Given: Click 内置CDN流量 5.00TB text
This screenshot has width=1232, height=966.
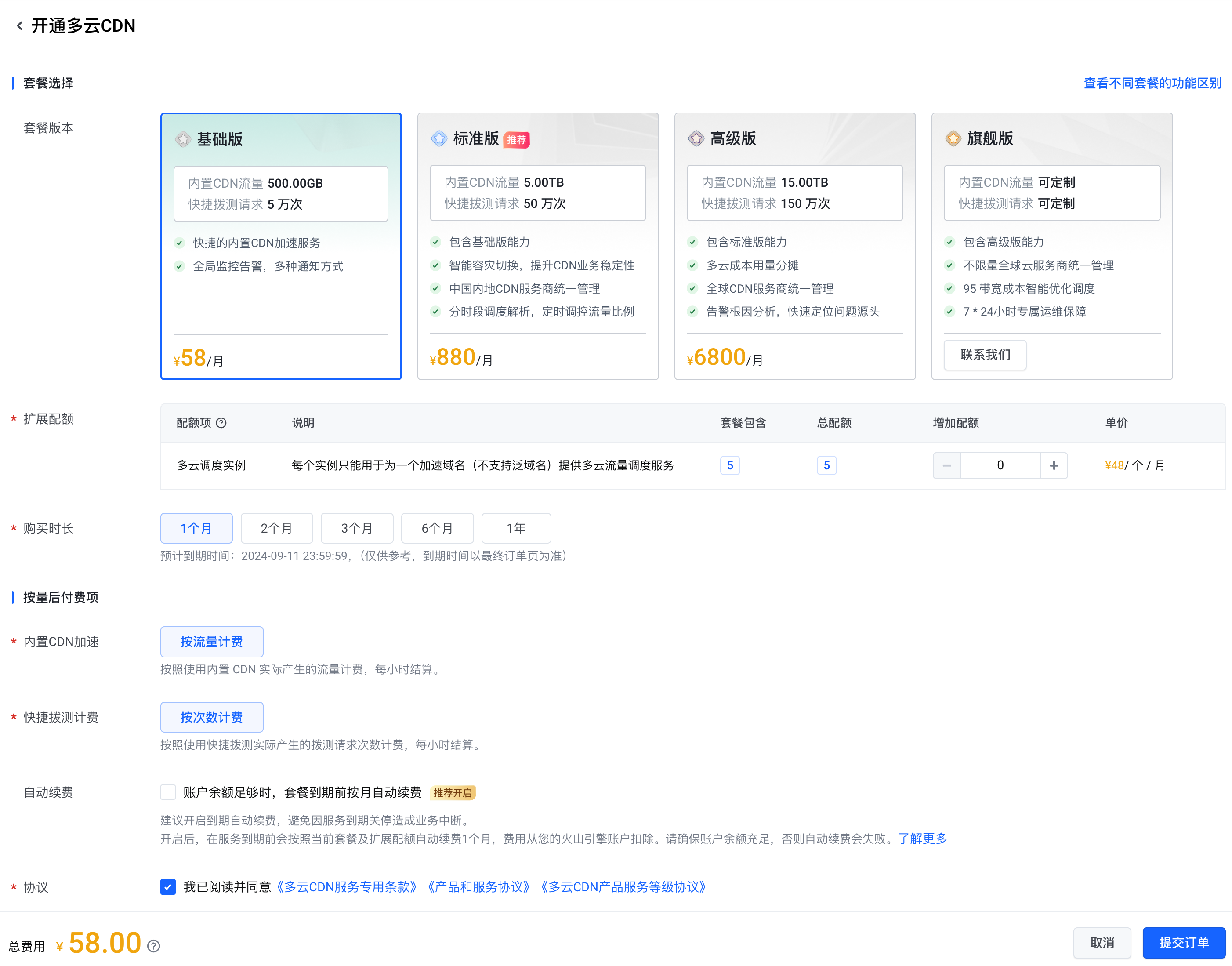Looking at the screenshot, I should pos(504,183).
